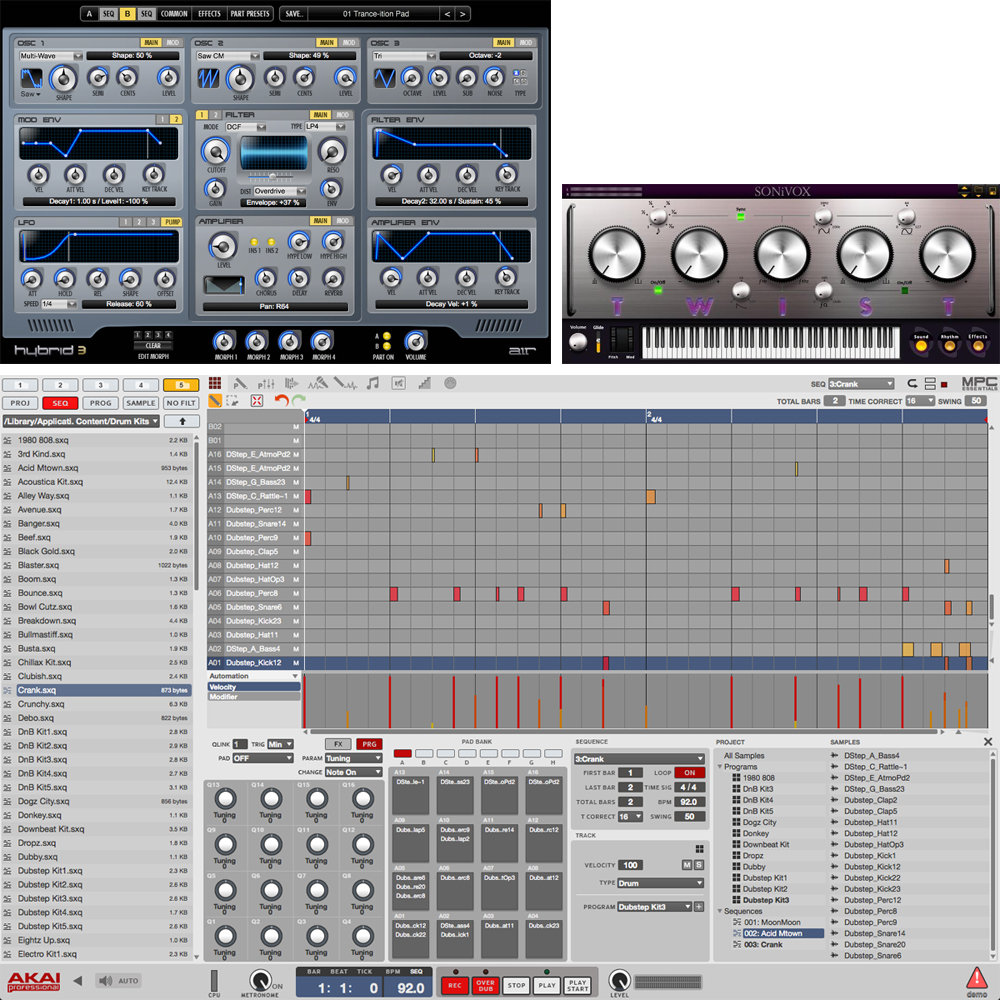1000x1000 pixels.
Task: Open the pad mute speaker icon
Action: tap(399, 383)
